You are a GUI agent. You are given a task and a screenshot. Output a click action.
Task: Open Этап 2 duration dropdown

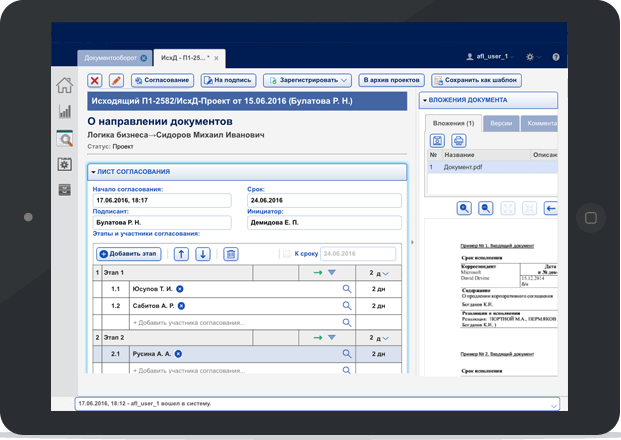[386, 338]
